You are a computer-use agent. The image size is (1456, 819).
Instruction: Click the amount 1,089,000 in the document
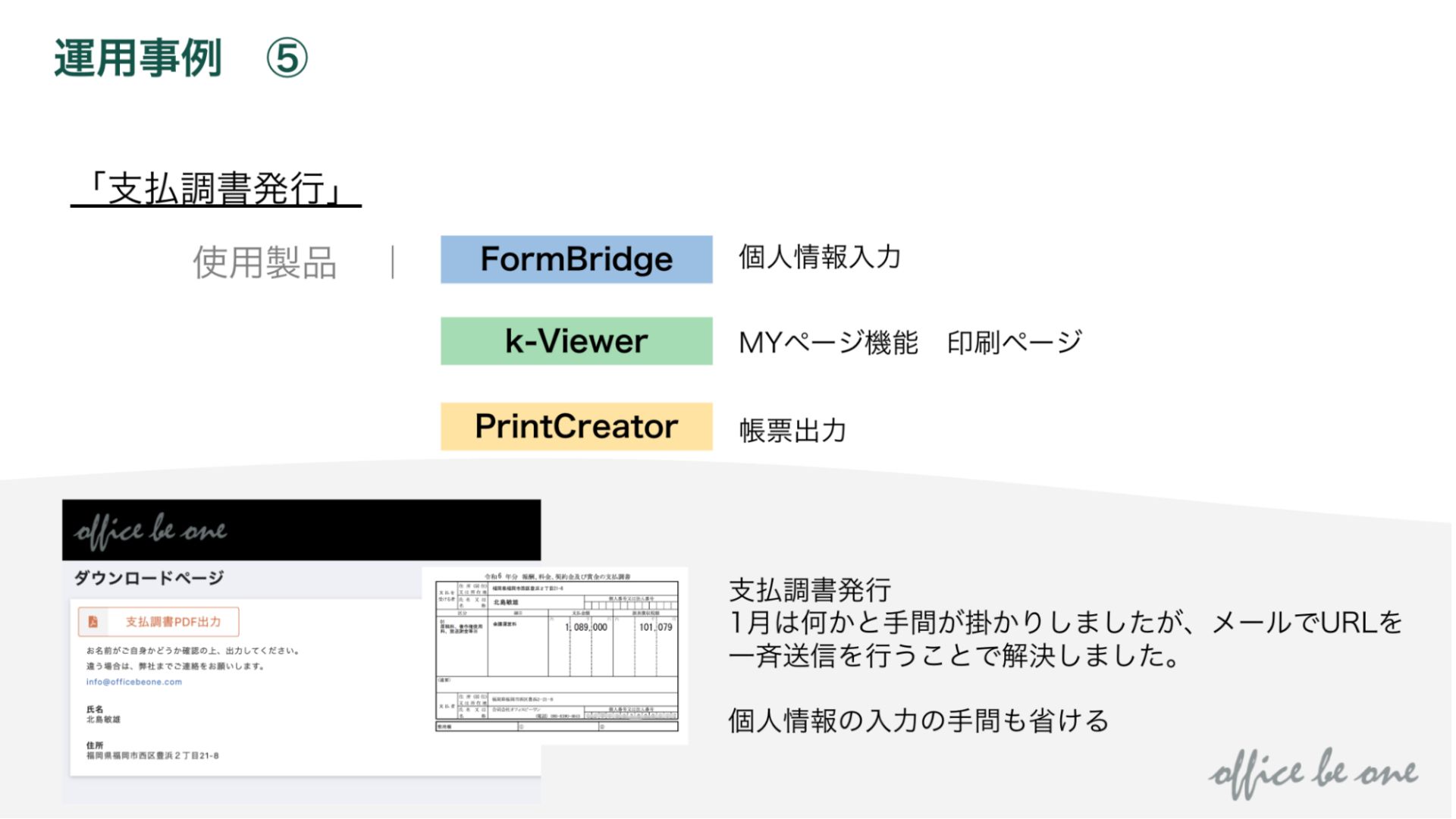[585, 627]
